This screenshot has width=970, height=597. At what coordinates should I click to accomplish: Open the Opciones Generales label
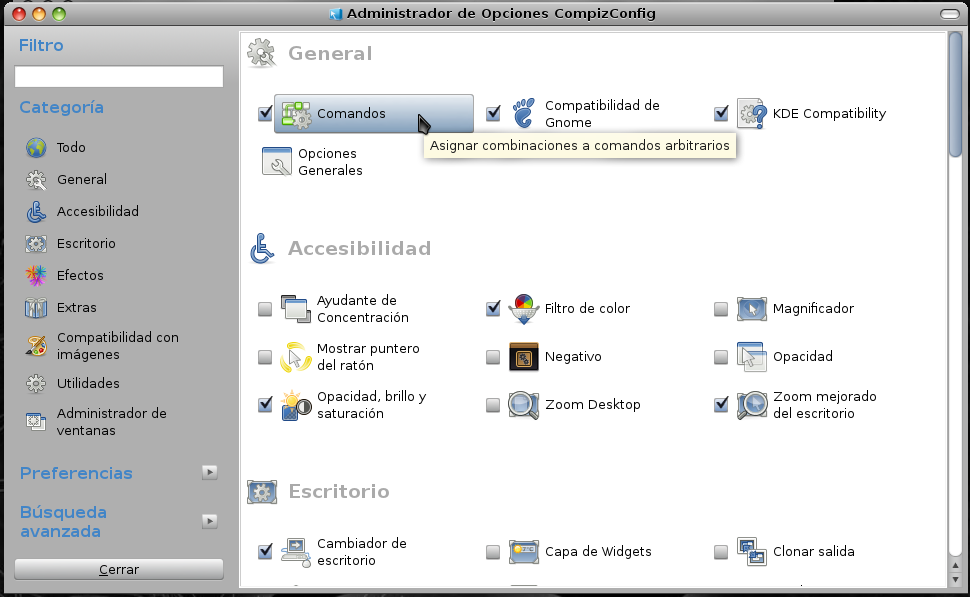coord(330,162)
